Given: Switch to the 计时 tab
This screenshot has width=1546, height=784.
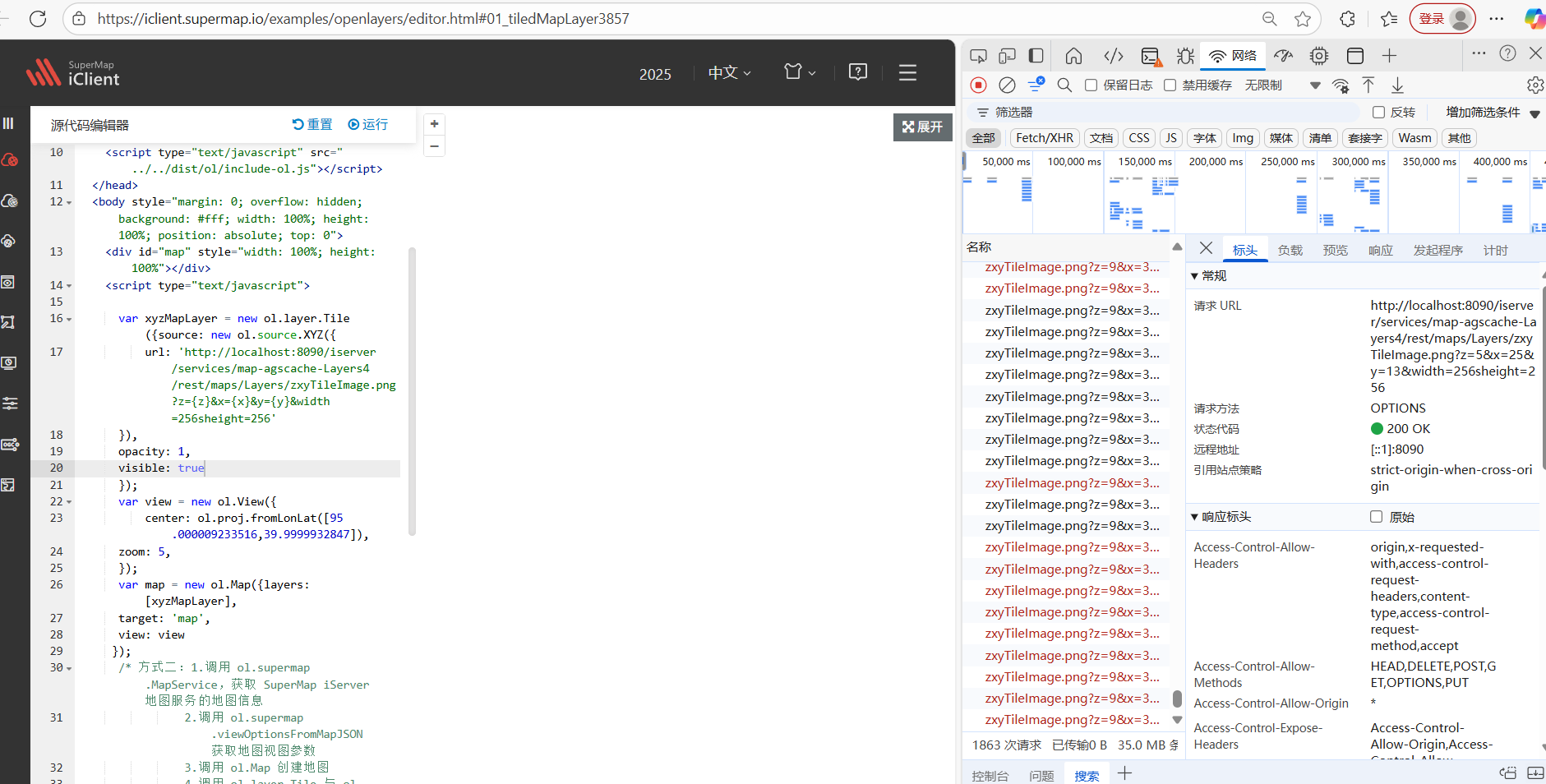Looking at the screenshot, I should (x=1495, y=251).
